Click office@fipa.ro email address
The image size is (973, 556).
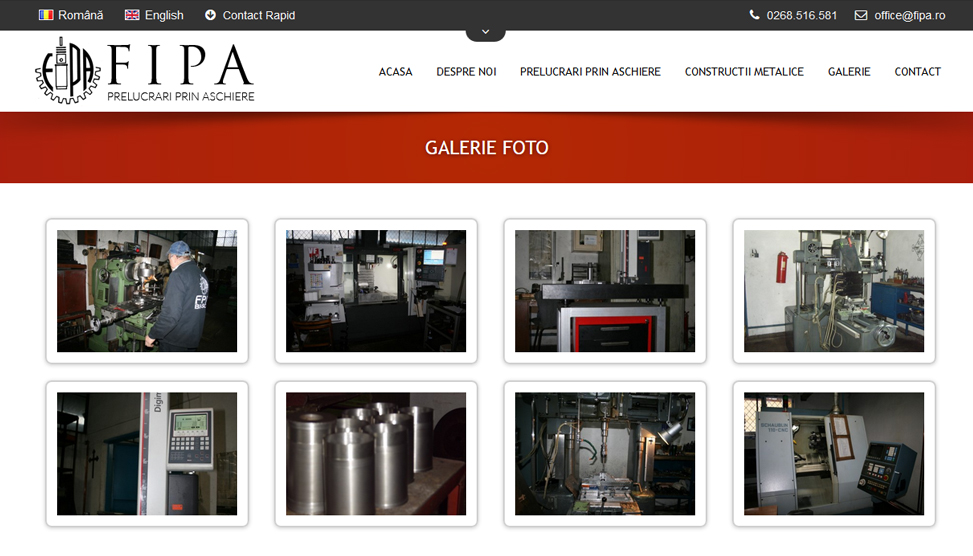910,15
